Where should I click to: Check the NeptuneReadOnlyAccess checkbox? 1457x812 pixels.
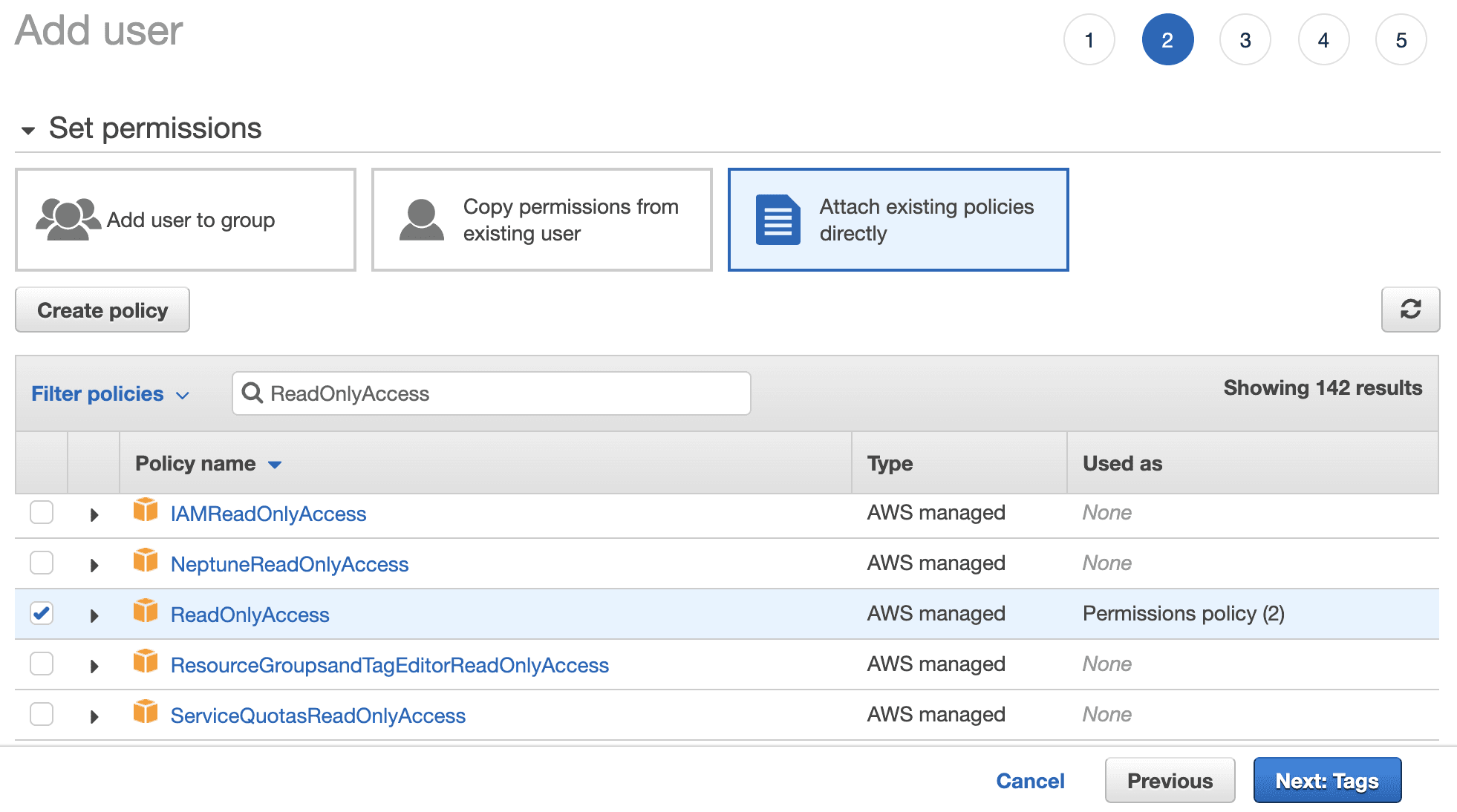click(42, 563)
